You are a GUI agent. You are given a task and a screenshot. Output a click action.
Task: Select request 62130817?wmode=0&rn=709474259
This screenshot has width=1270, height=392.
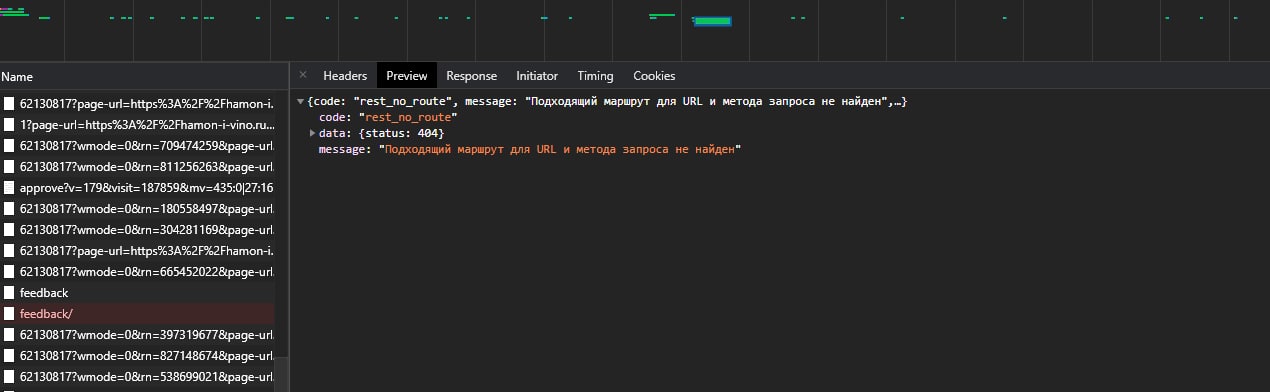pos(137,145)
